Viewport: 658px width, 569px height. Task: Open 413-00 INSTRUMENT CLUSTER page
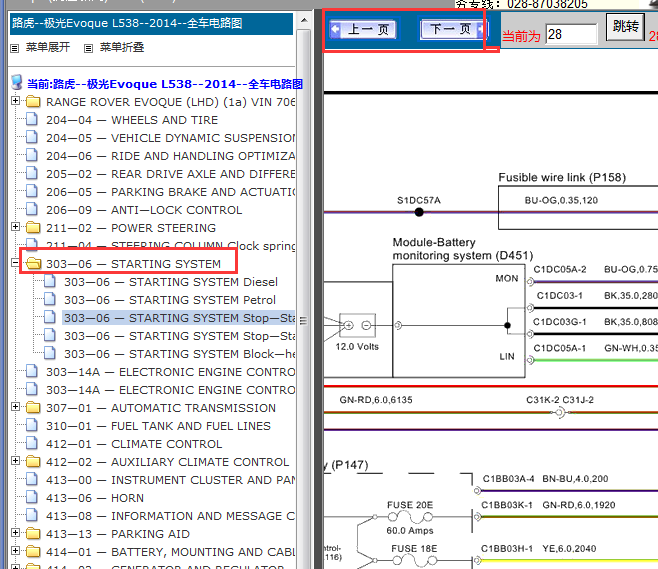171,480
